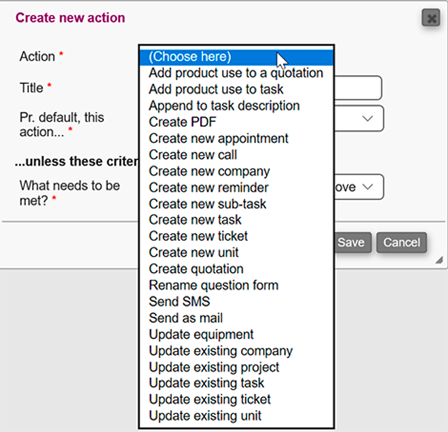Select 'Update existing project' action
This screenshot has height=432, width=448.
coord(236,367)
